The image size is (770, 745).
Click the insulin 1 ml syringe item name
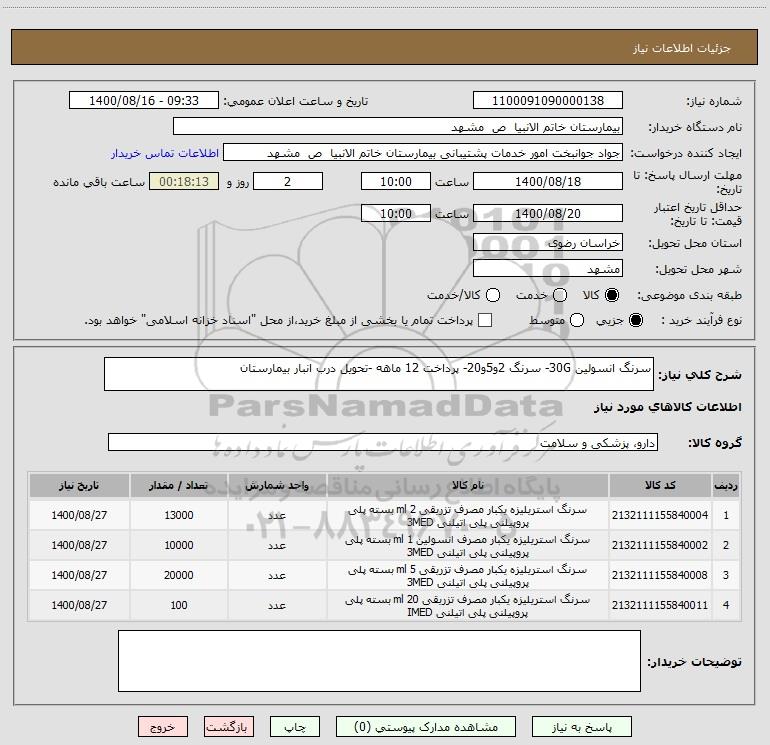tap(468, 546)
